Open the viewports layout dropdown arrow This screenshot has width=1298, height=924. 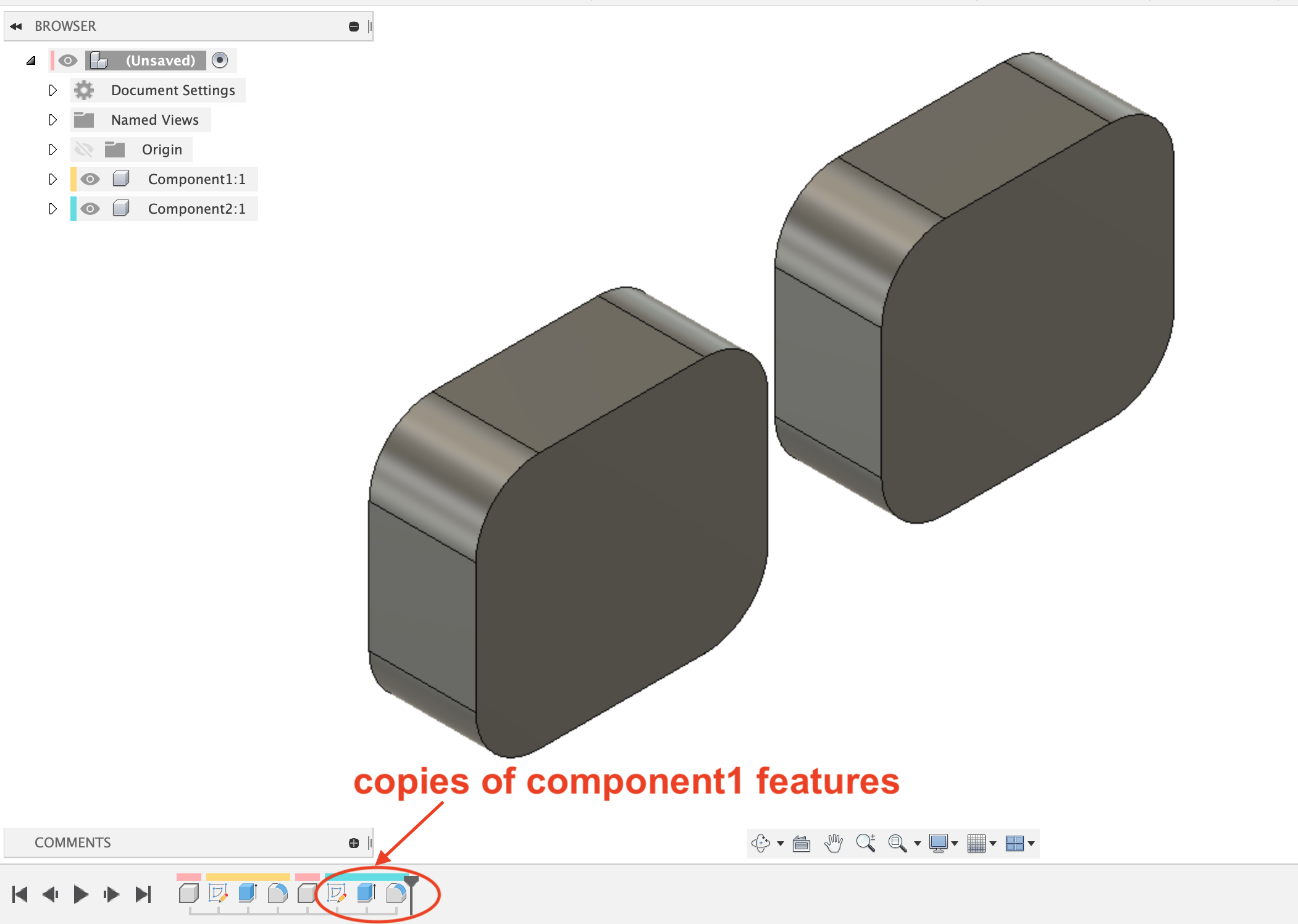[1030, 843]
